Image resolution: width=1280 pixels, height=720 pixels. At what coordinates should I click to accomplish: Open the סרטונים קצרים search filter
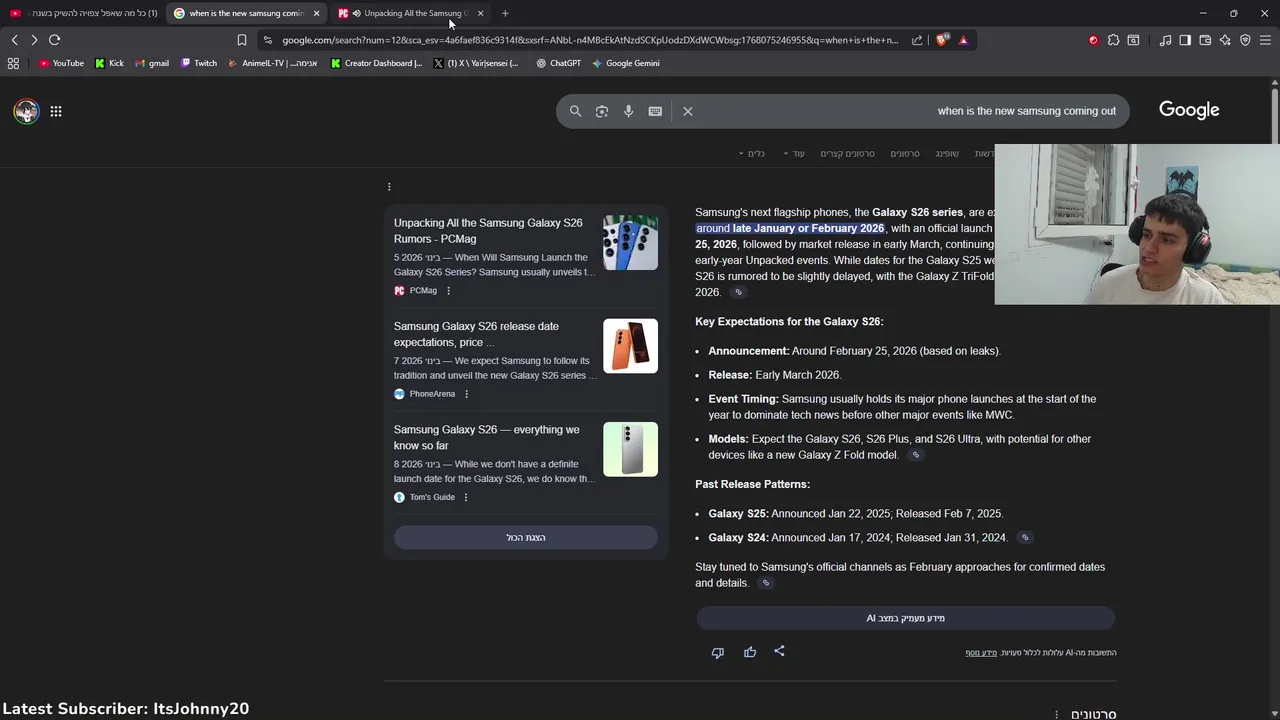pyautogui.click(x=847, y=153)
